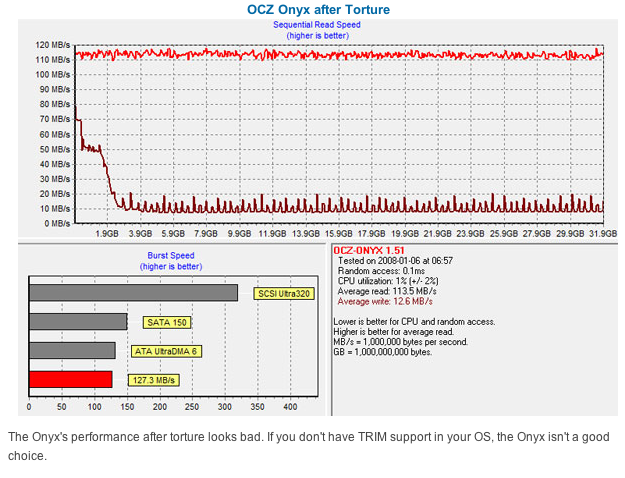Viewport: 625px width, 478px height.
Task: Click 'MB/s = 1,000,000 bytes per second.'
Action: 401,342
